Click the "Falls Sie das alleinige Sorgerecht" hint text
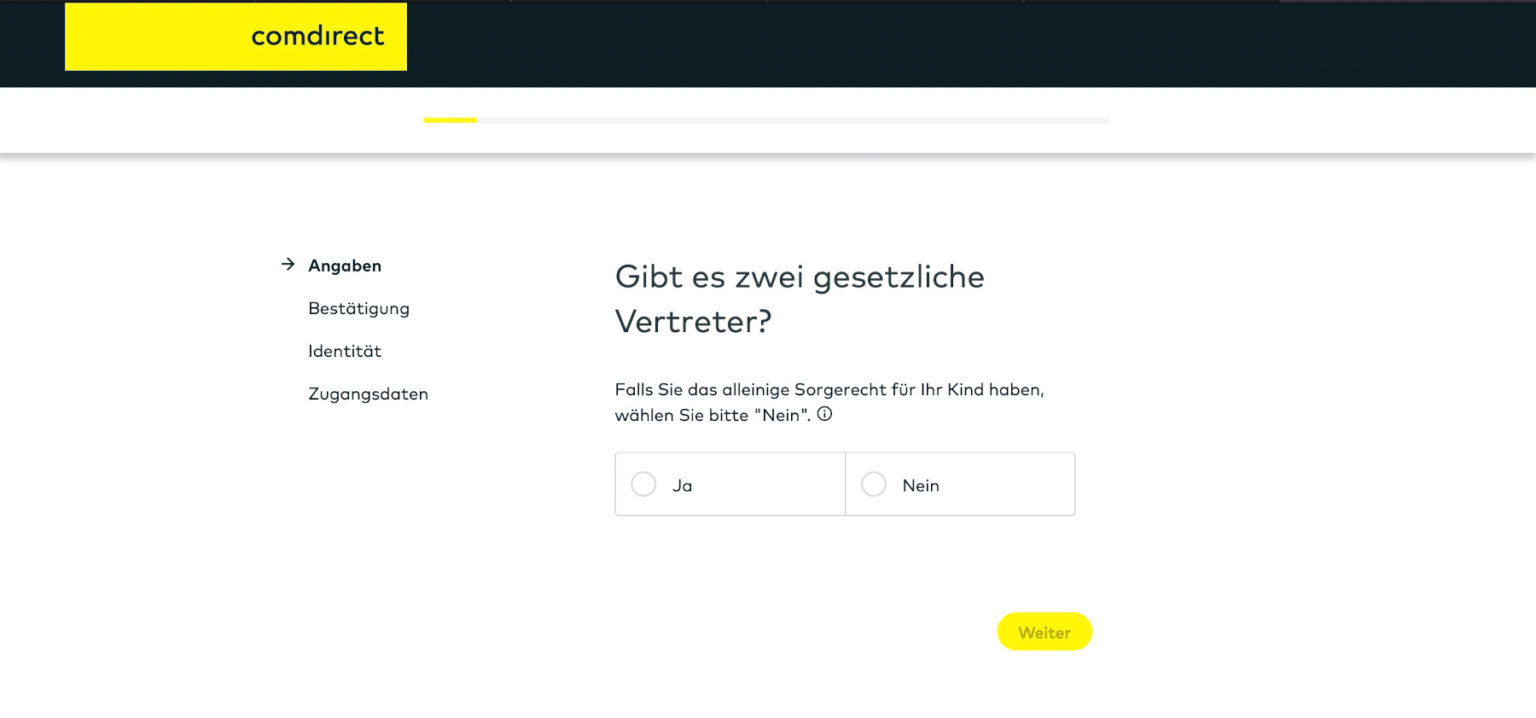Screen dimensions: 1536x718 tap(829, 391)
